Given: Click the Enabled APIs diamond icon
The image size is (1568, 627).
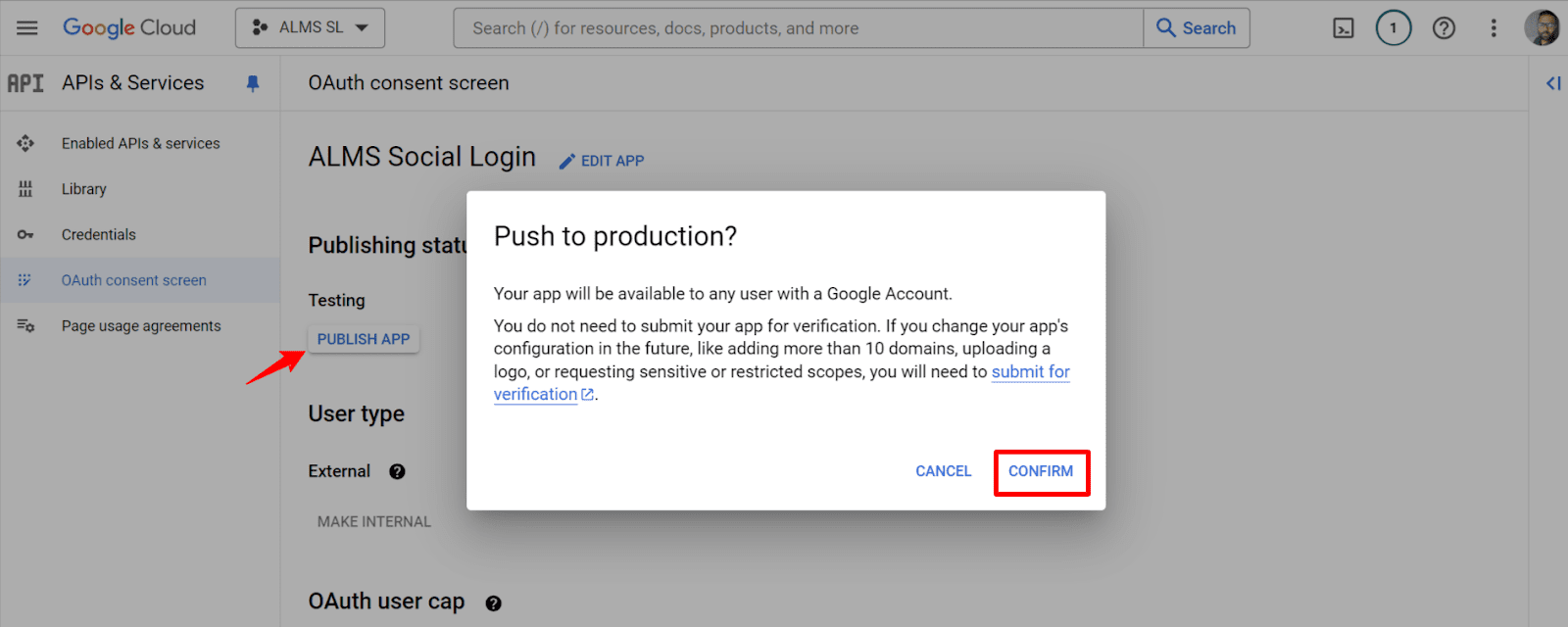Looking at the screenshot, I should (25, 143).
